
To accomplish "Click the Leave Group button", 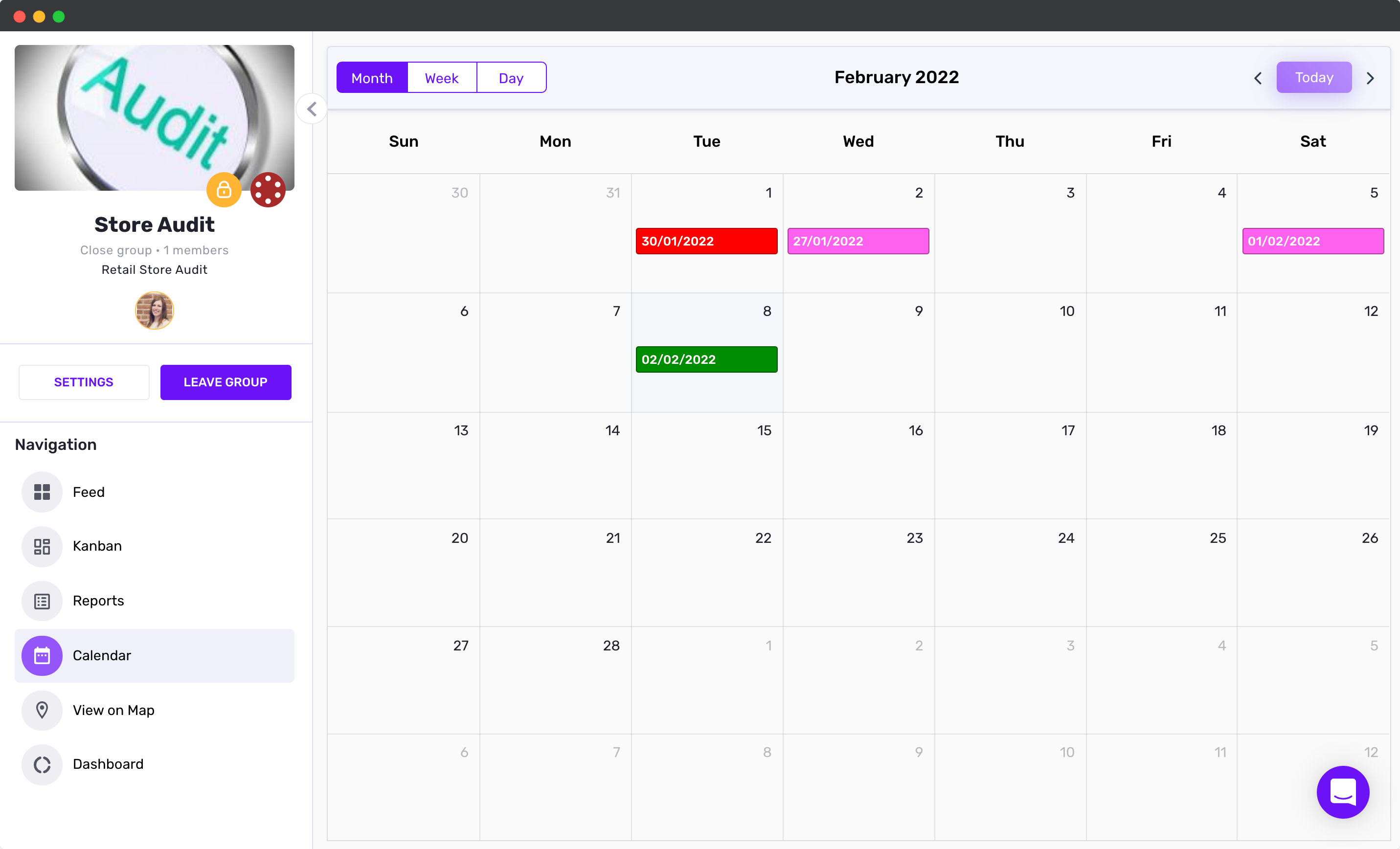I will click(x=226, y=382).
